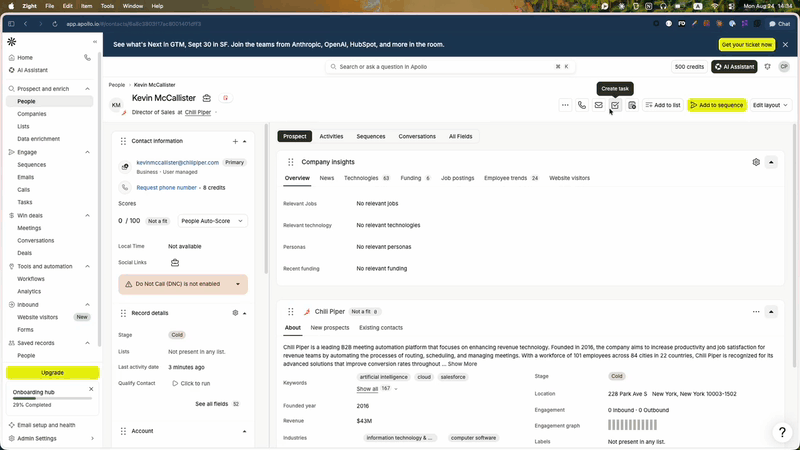Click the plus icon in Contact information

coord(235,141)
